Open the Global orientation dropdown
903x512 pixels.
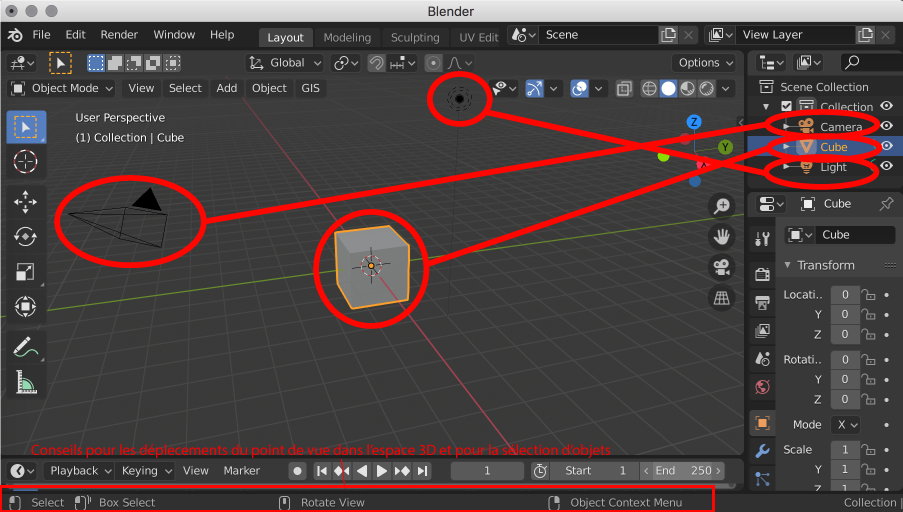284,63
